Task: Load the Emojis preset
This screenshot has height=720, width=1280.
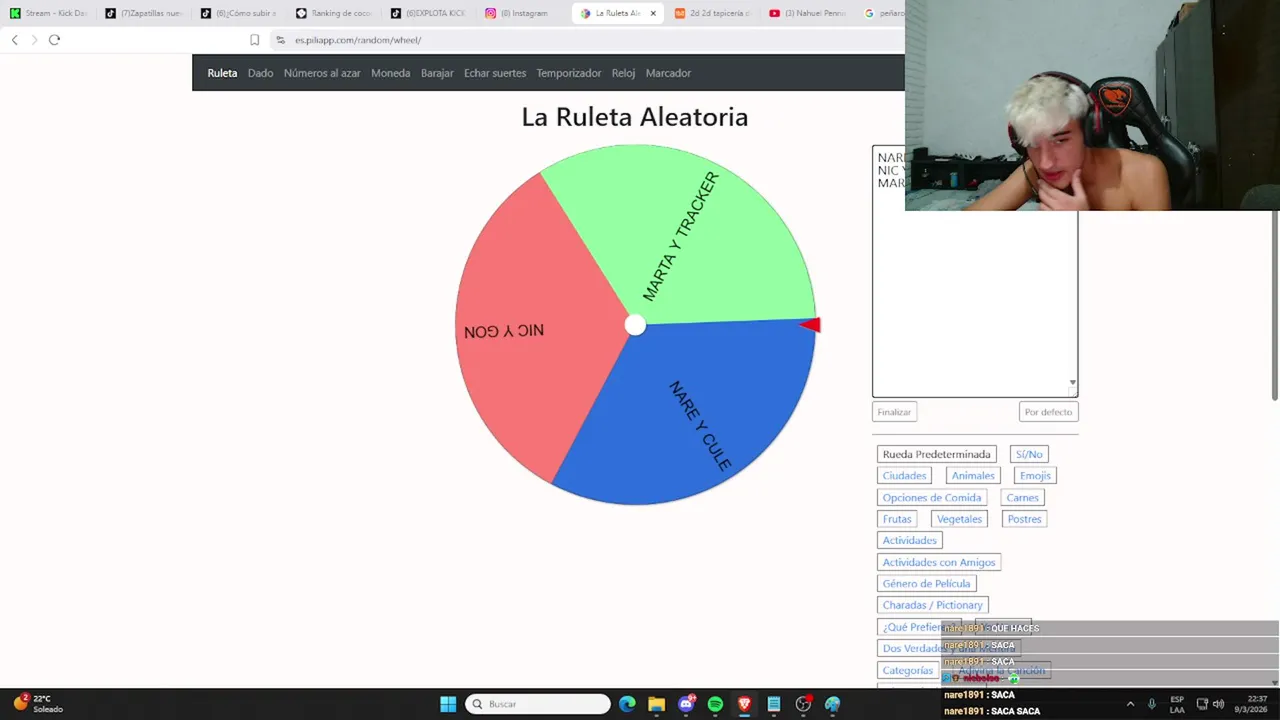Action: [1035, 476]
